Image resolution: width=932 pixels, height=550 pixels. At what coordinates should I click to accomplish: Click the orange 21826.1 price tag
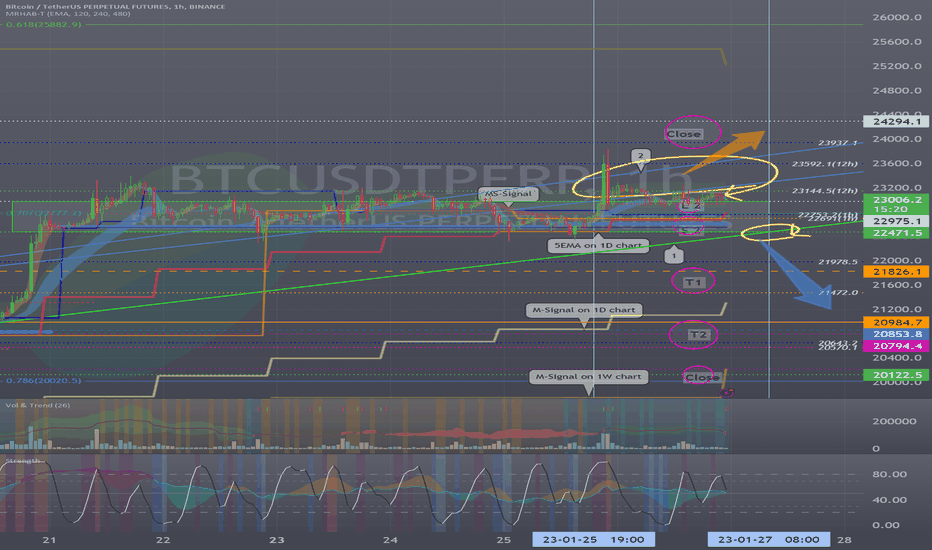pos(896,272)
